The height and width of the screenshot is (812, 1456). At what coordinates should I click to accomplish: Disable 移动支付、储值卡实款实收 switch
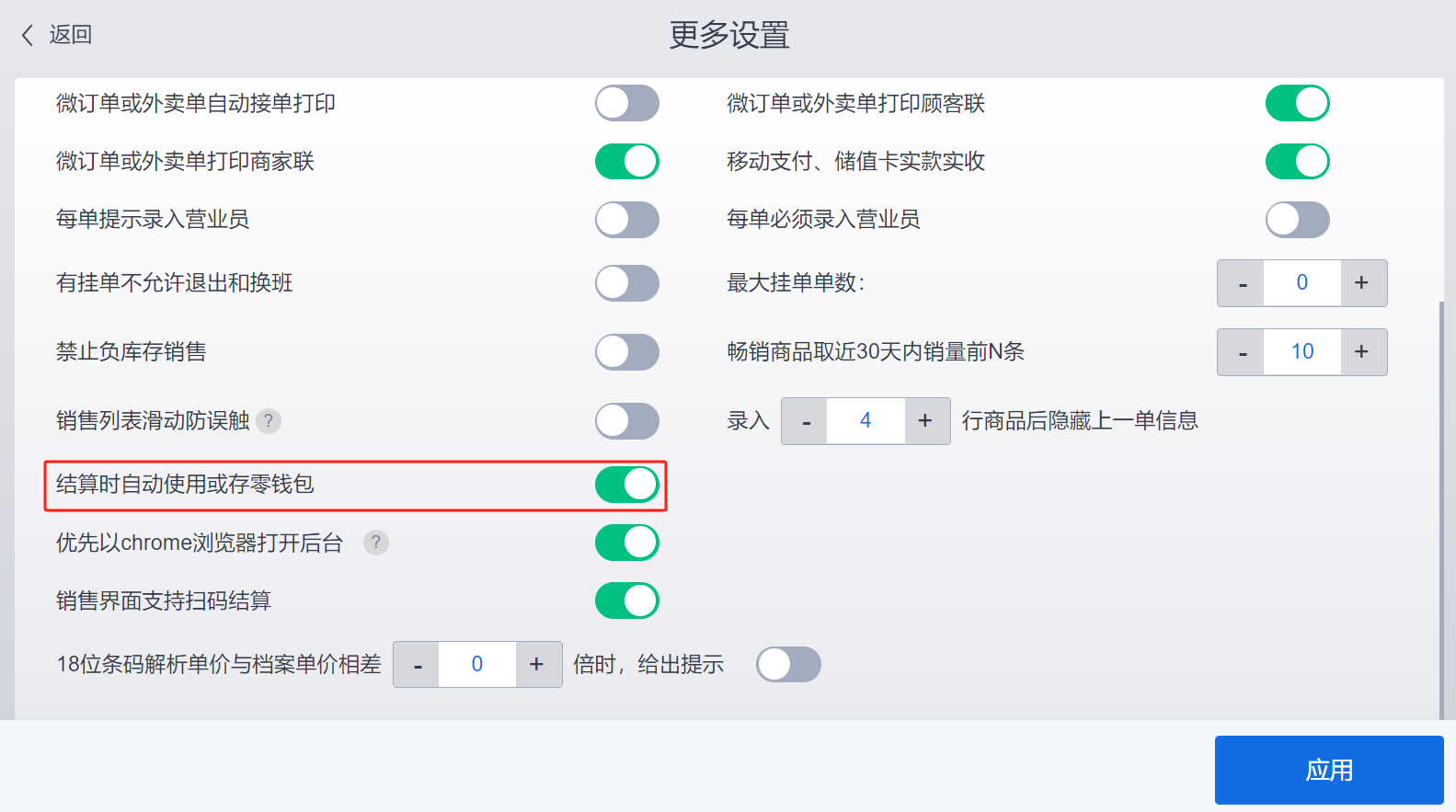tap(1298, 162)
